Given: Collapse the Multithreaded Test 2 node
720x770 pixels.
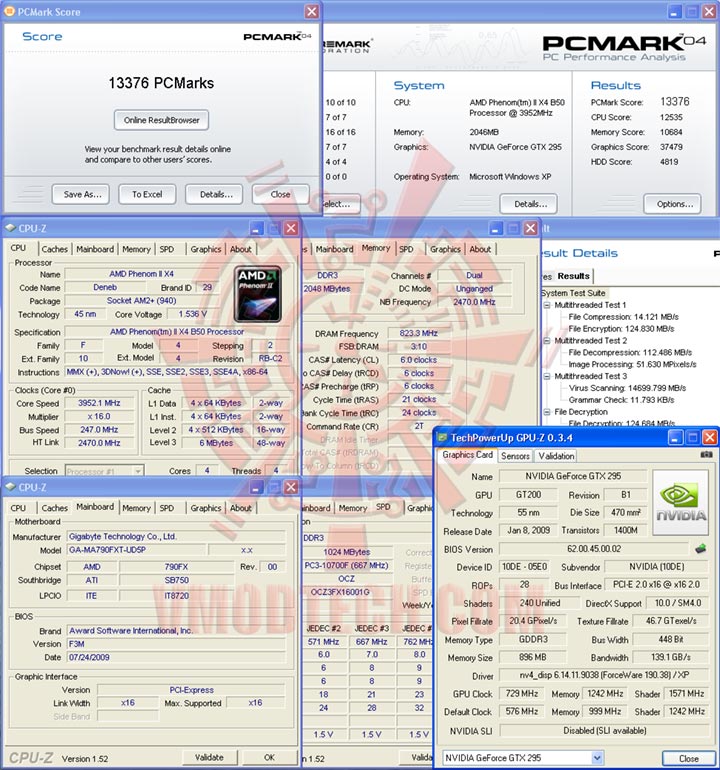Looking at the screenshot, I should click(x=547, y=340).
